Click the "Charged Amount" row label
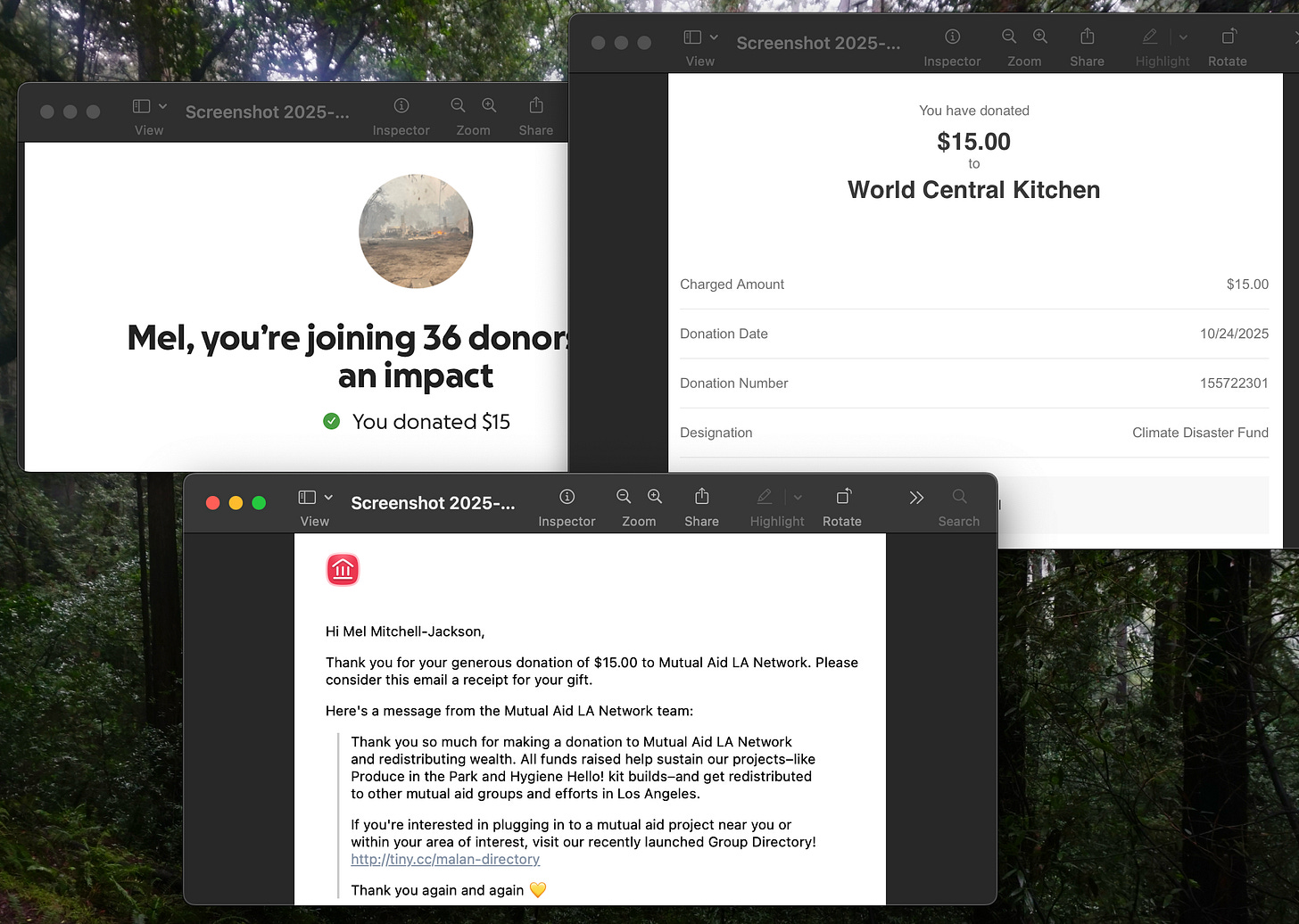Viewport: 1299px width, 924px height. coord(732,285)
